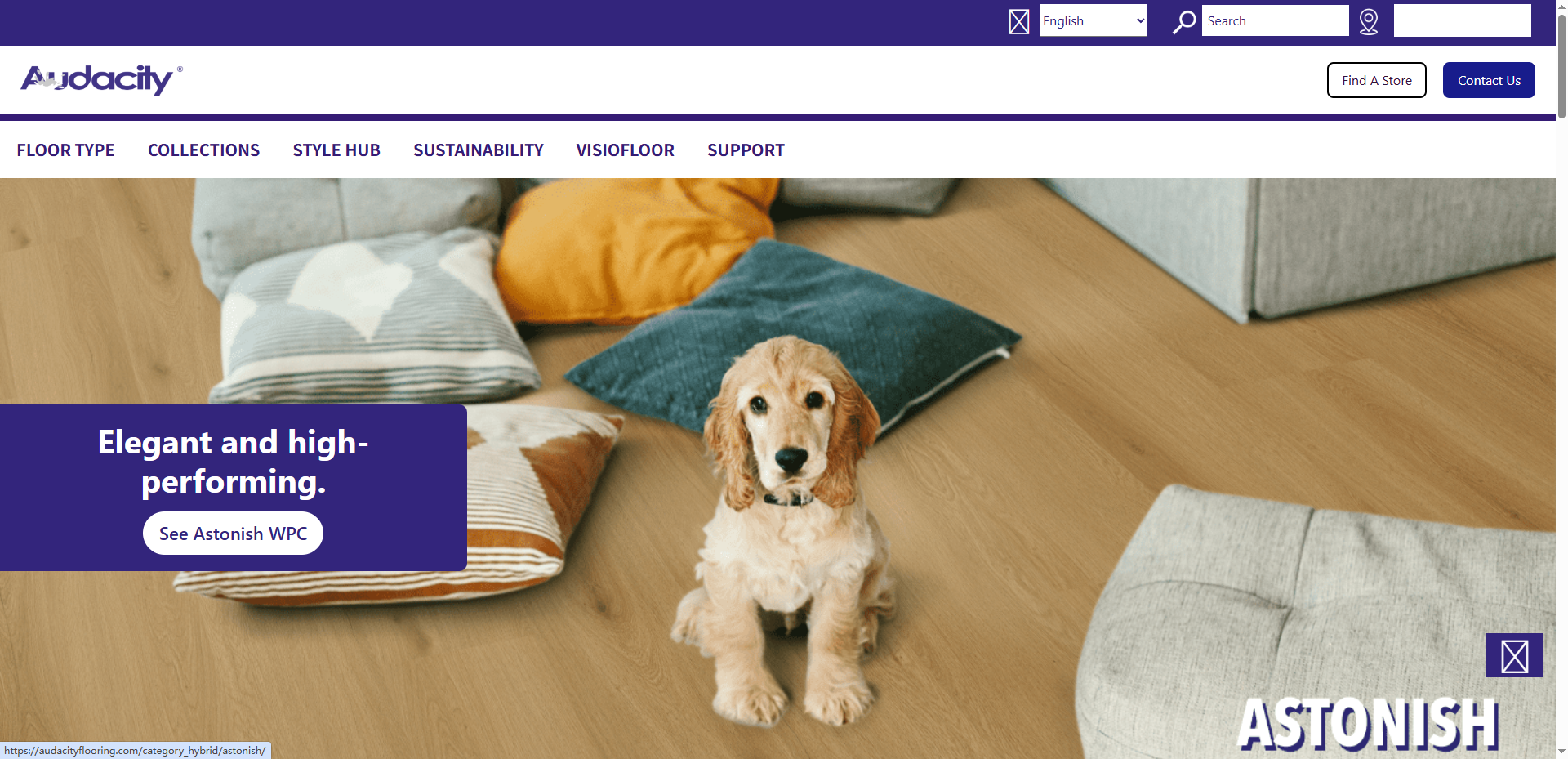Open the FLOOR TYPE menu
Image resolution: width=1568 pixels, height=759 pixels.
pyautogui.click(x=65, y=150)
